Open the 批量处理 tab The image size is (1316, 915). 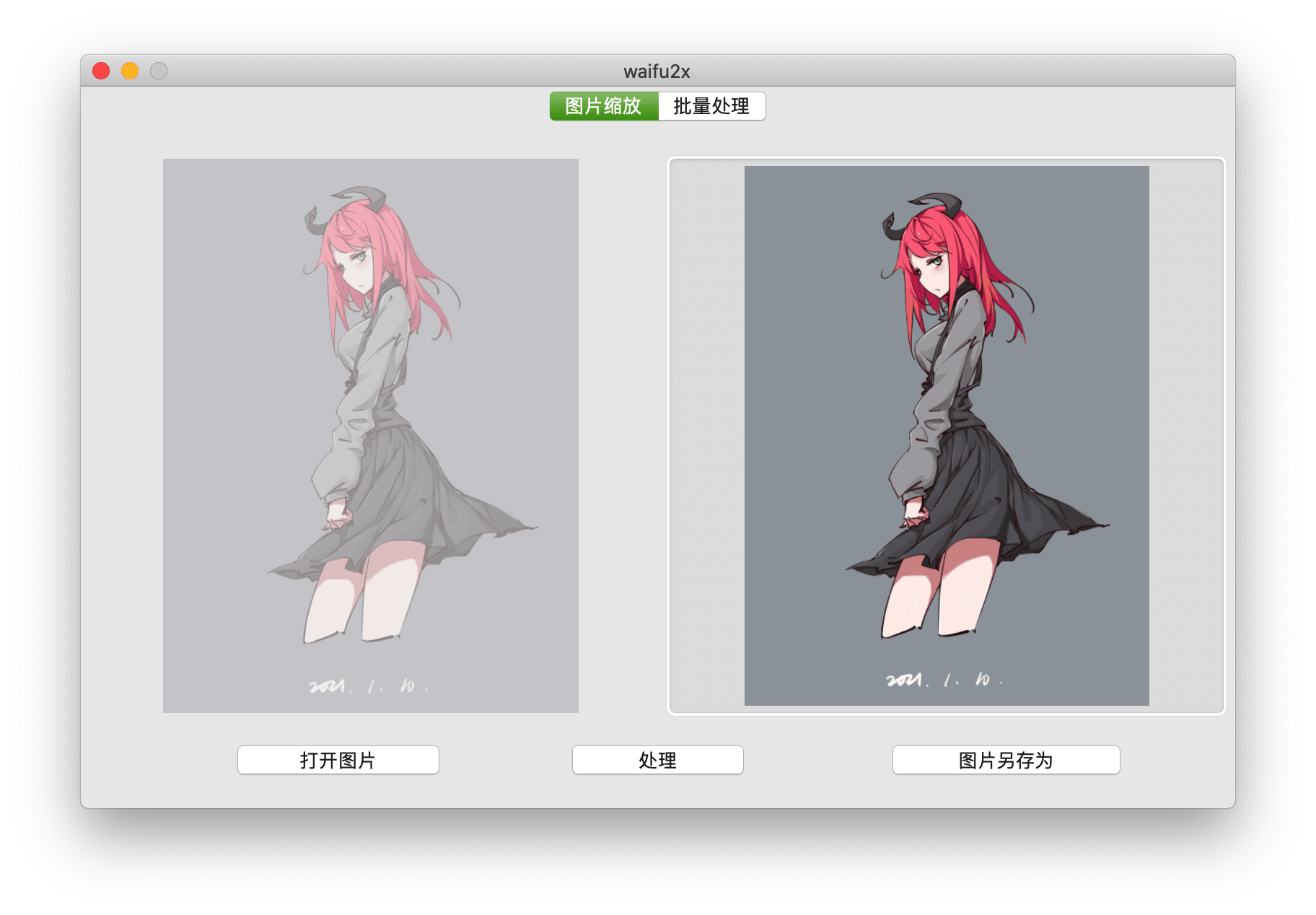click(x=711, y=106)
